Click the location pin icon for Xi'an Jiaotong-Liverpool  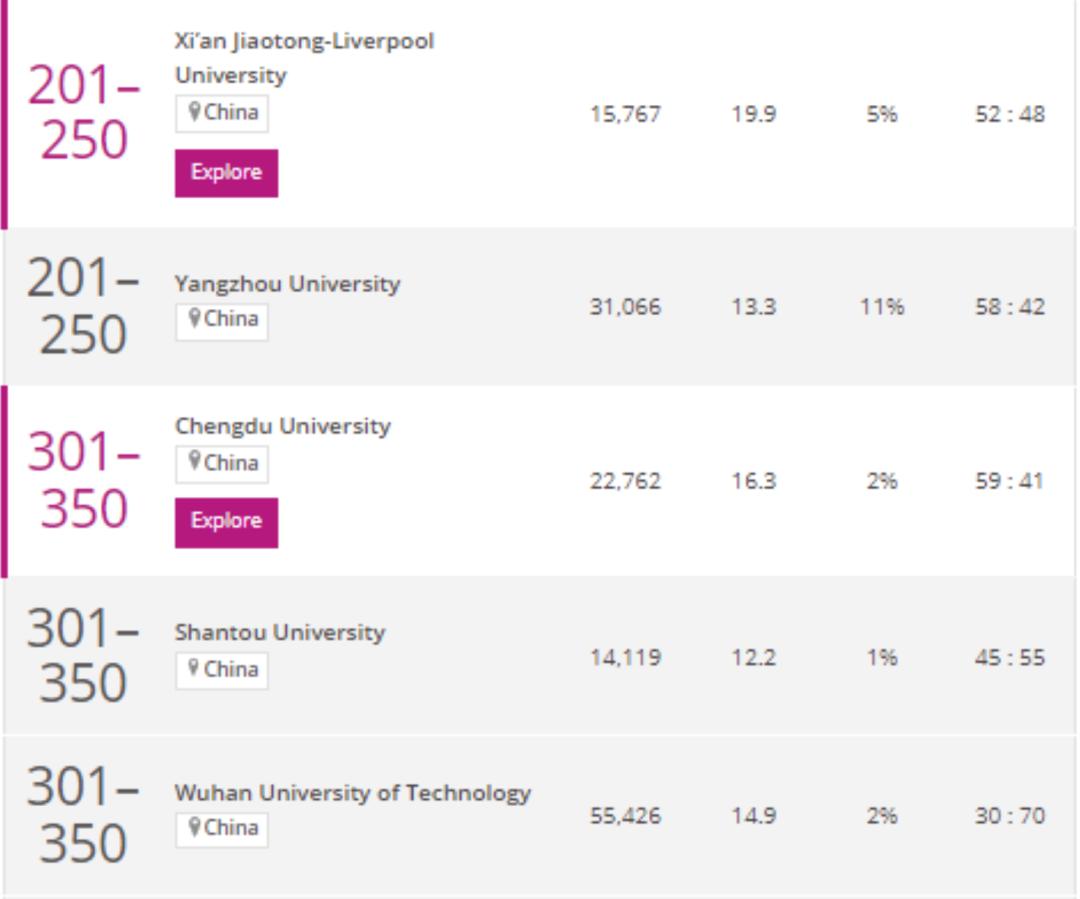(194, 113)
